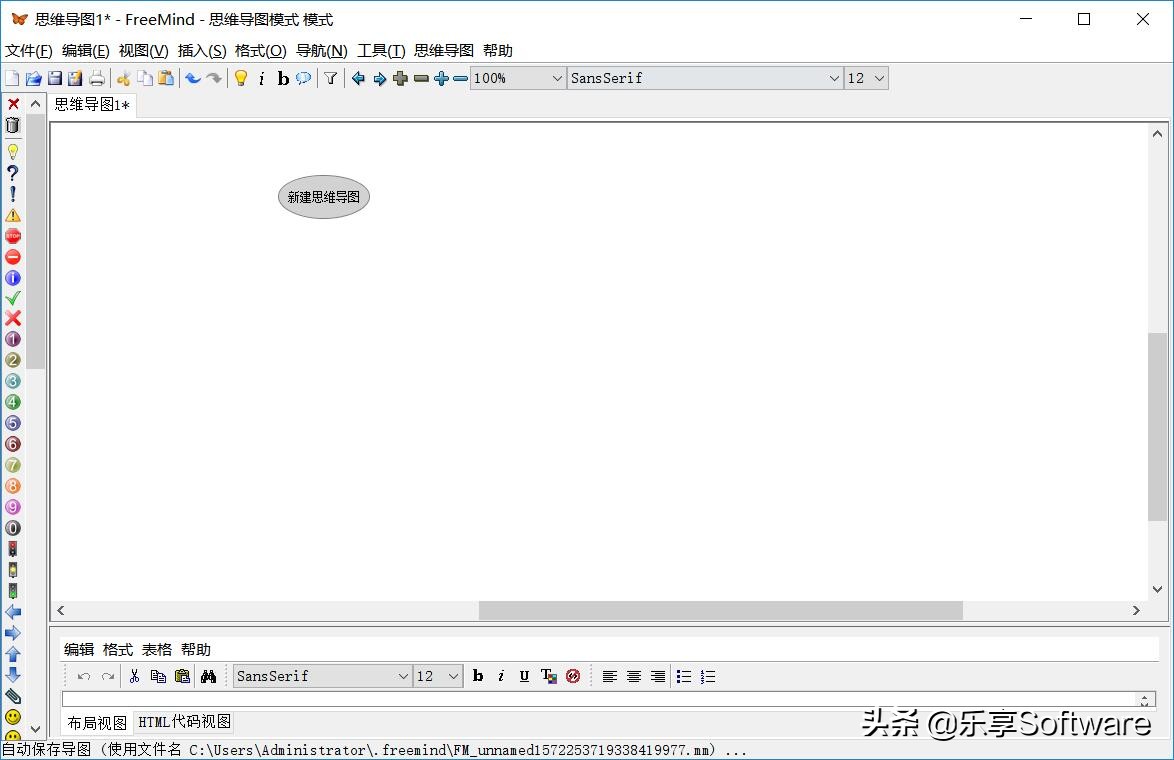The image size is (1174, 760).
Task: Add the red stop sign icon
Action: (x=13, y=236)
